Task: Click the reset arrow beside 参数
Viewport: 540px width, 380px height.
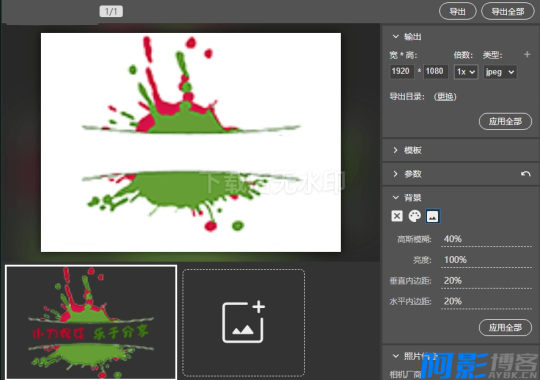Action: [x=526, y=174]
